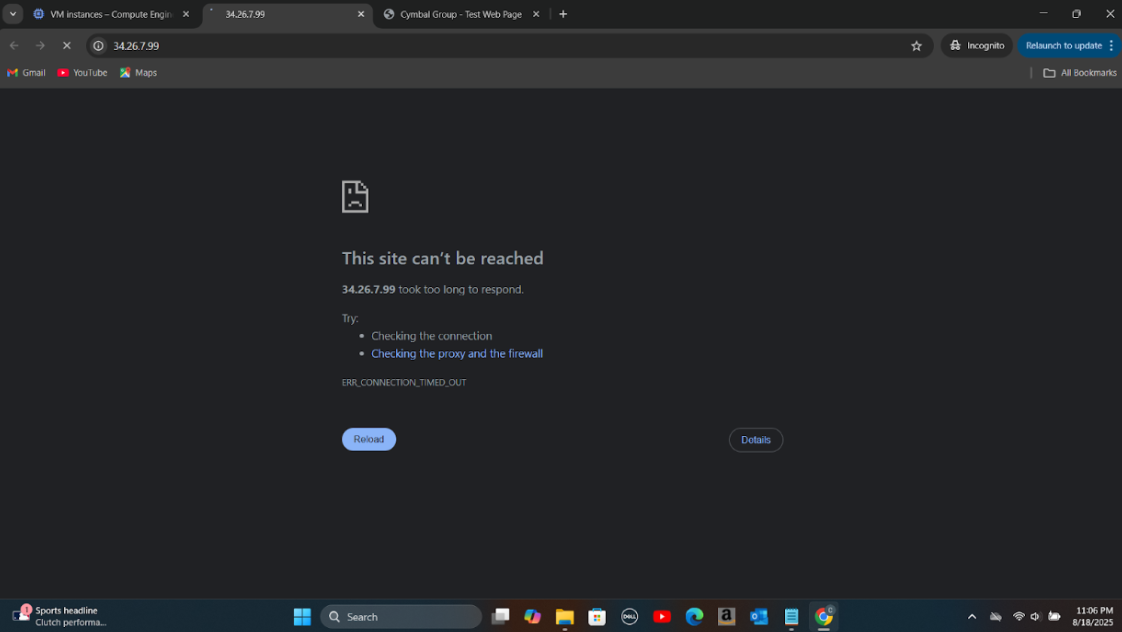Open File Explorer from the taskbar
The image size is (1122, 632).
click(x=565, y=617)
